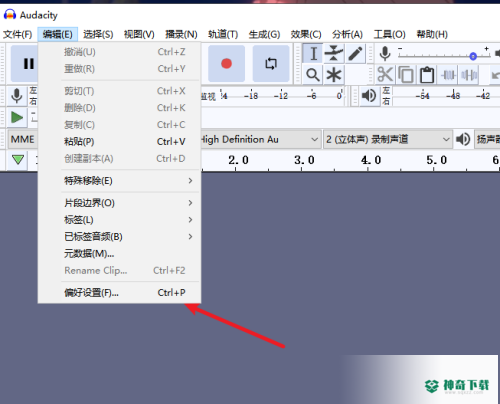Toggle the Loop playback button
This screenshot has width=500, height=404.
coord(271,63)
